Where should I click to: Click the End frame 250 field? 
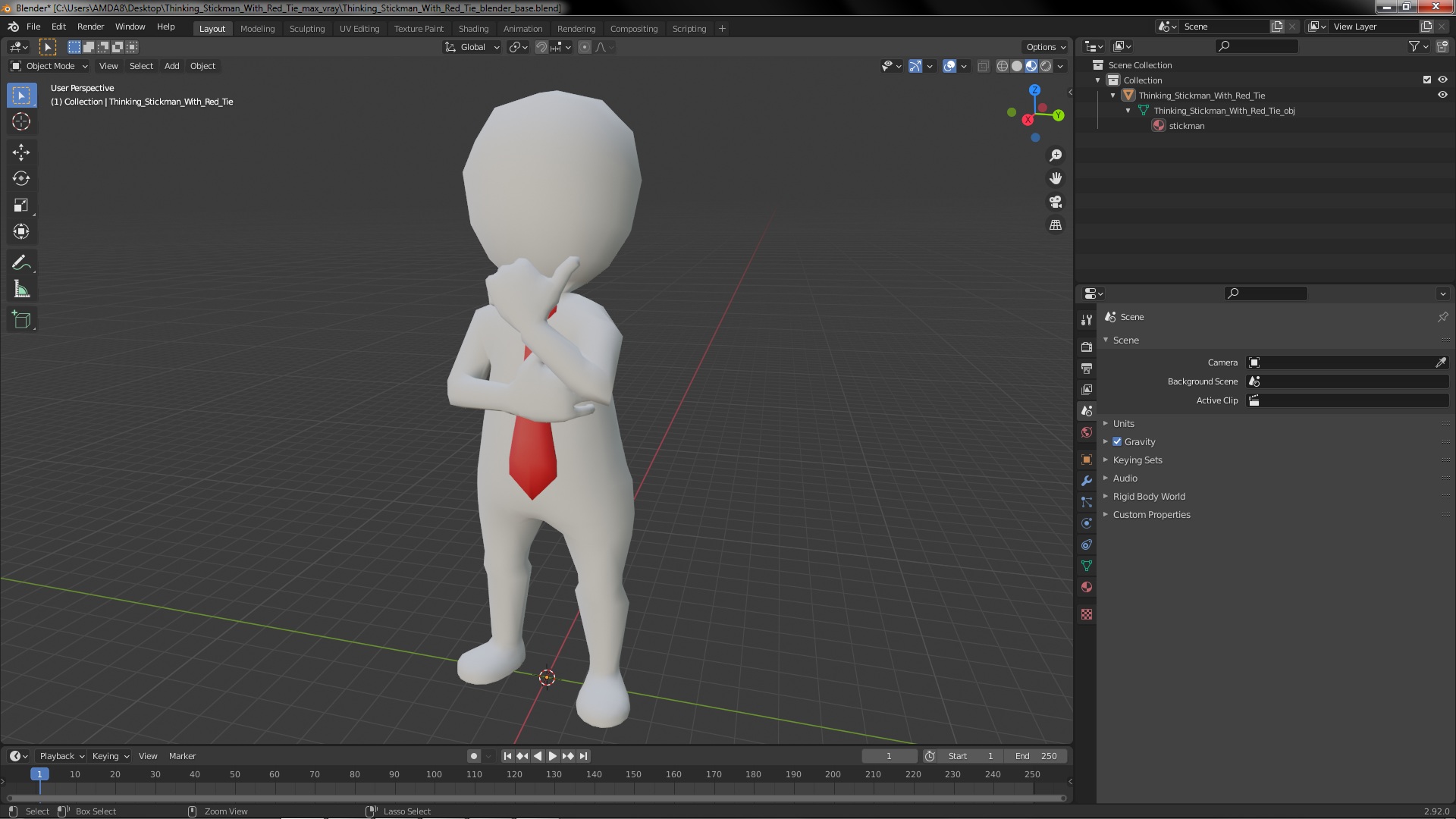click(x=1036, y=756)
